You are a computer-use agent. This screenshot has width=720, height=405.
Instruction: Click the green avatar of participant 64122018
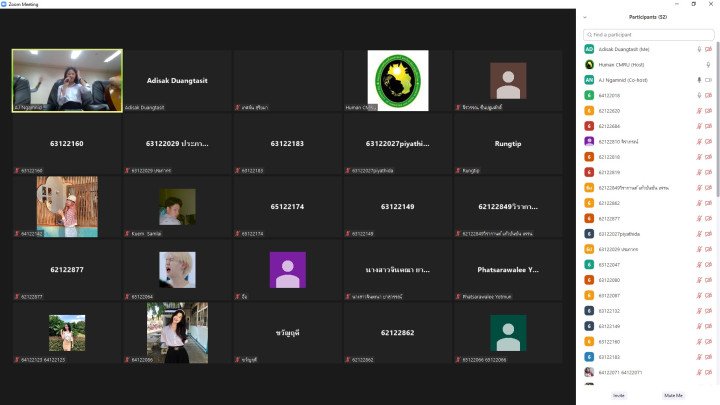pos(589,96)
